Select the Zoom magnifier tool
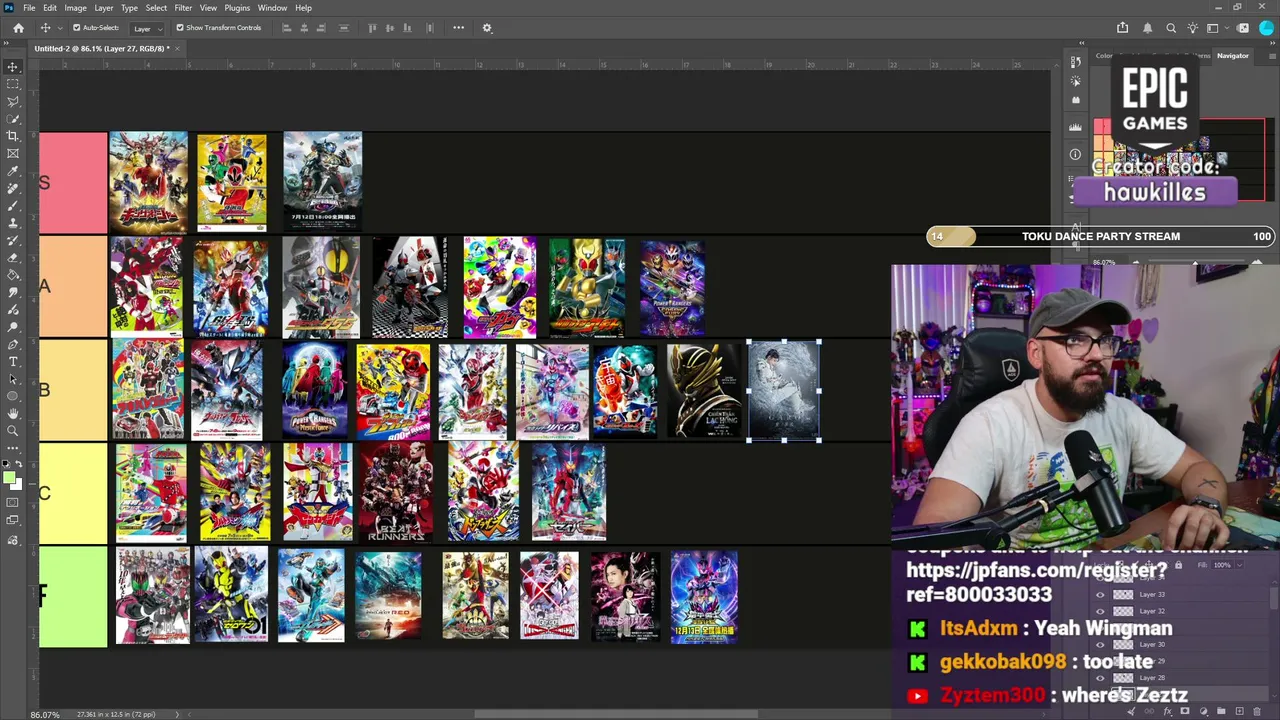This screenshot has height=720, width=1280. (x=13, y=431)
